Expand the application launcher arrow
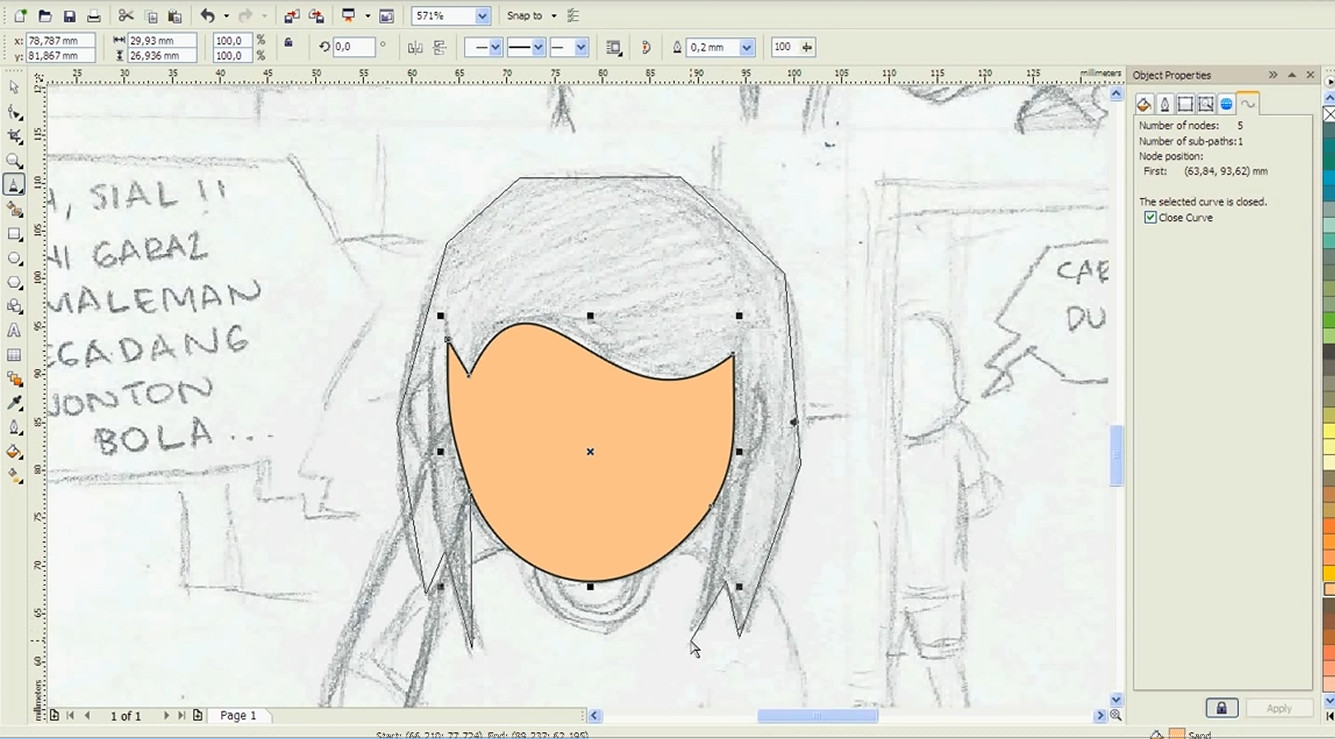Viewport: 1335px width, 739px height. coord(368,16)
